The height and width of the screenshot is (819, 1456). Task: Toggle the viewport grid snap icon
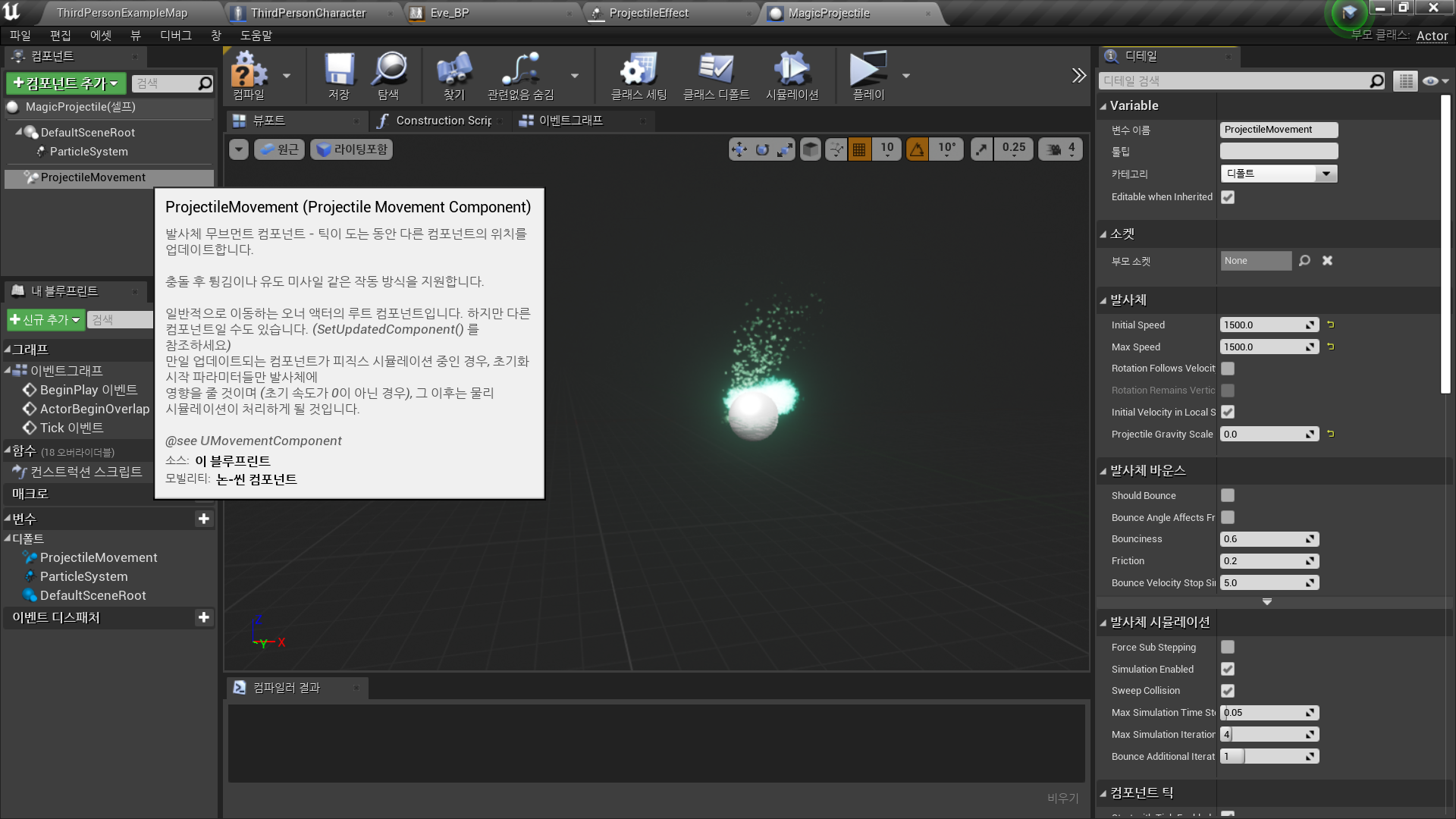[x=859, y=149]
